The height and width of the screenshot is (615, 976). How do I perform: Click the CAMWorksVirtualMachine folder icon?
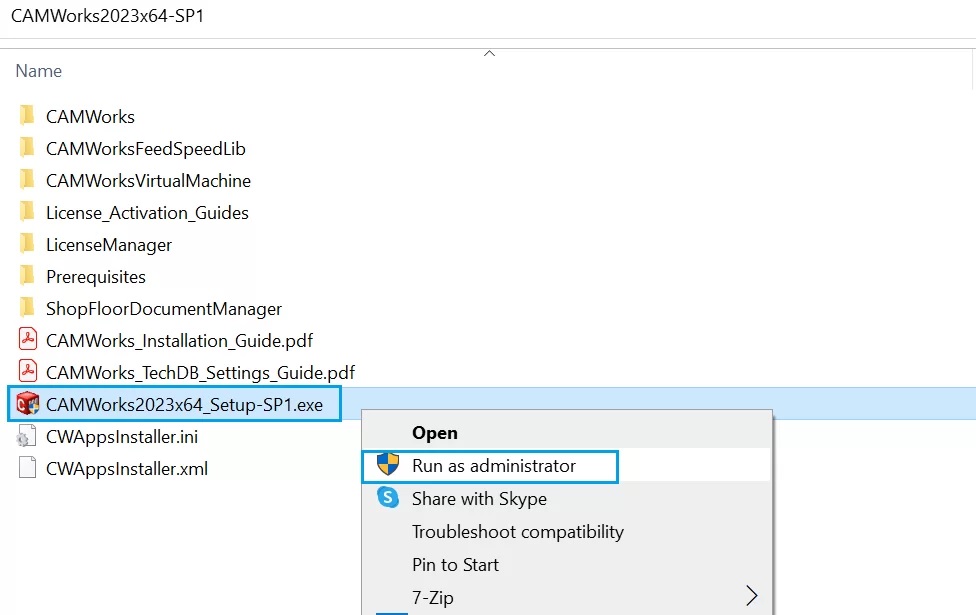click(x=27, y=180)
